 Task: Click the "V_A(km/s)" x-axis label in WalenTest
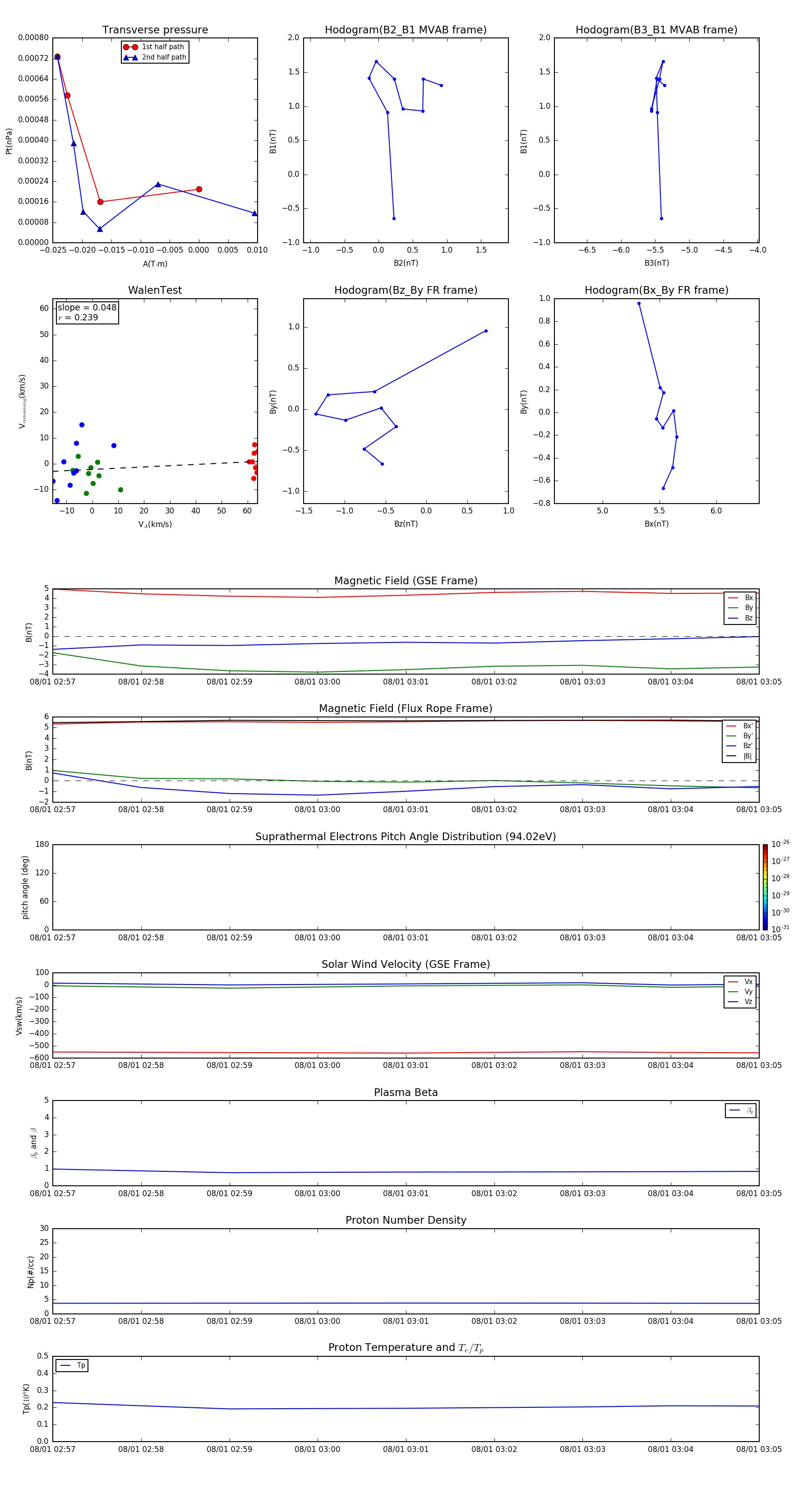[x=155, y=525]
